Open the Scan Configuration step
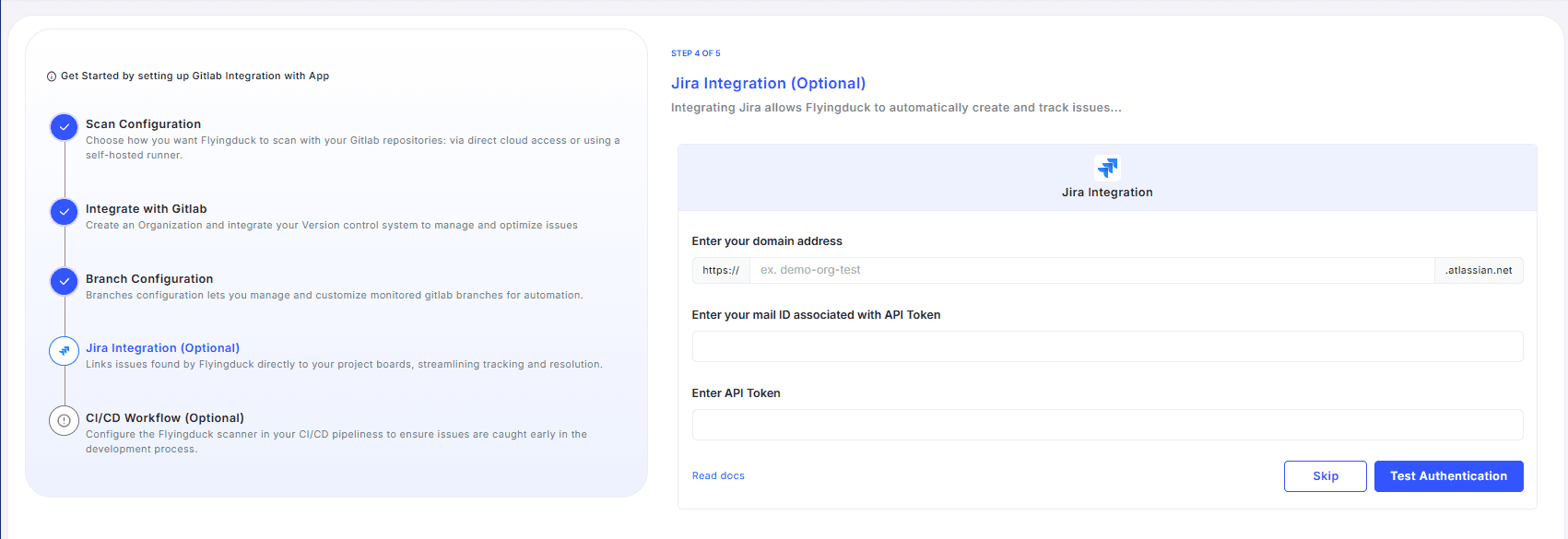Viewport: 1568px width, 539px height. pyautogui.click(x=143, y=123)
